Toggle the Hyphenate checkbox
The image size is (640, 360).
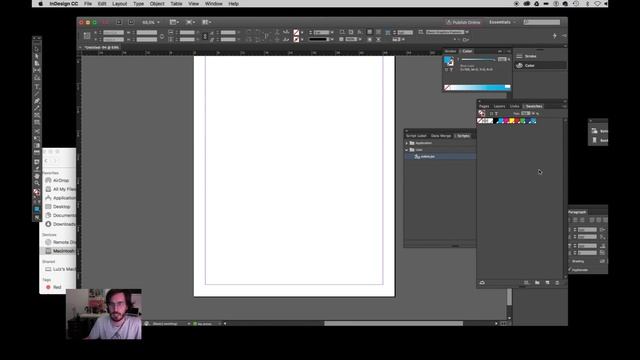[x=570, y=270]
